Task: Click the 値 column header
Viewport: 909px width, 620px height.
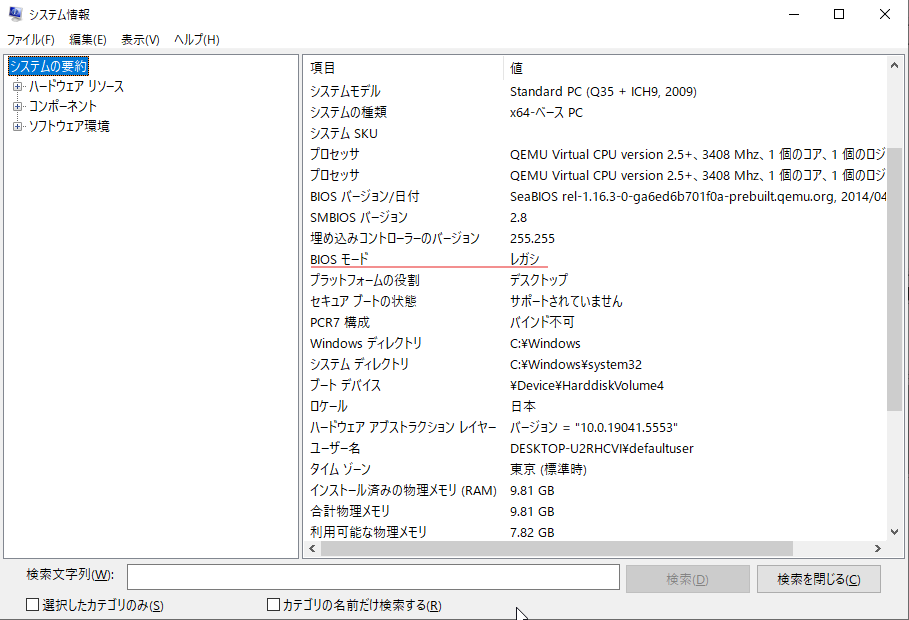Action: tap(695, 68)
